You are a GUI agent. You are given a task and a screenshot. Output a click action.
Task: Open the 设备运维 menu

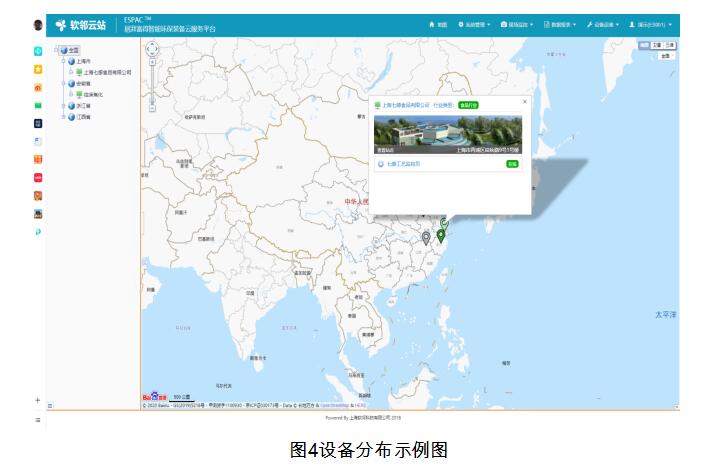[x=603, y=23]
